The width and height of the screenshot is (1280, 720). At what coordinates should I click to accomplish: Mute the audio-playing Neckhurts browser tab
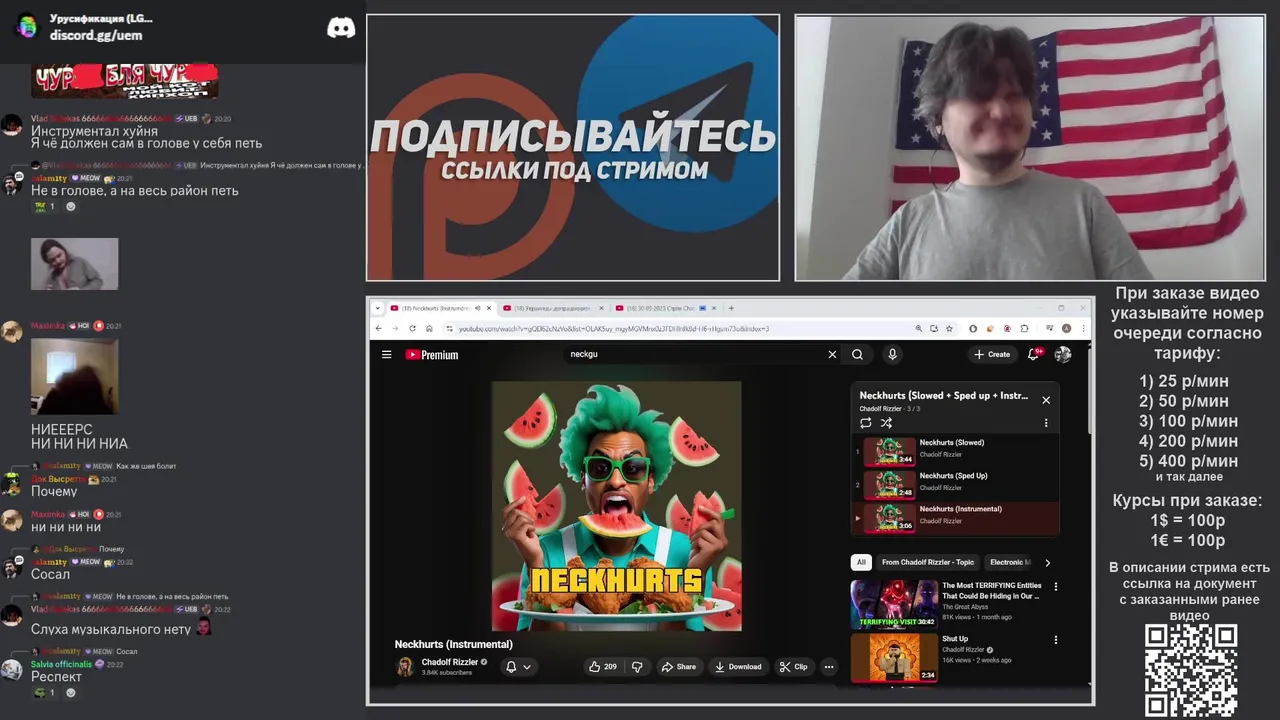[x=477, y=308]
